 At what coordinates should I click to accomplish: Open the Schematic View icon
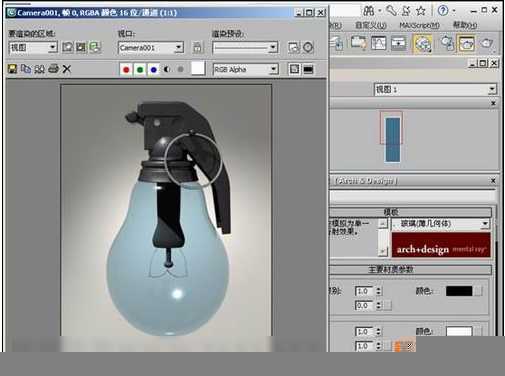pos(399,43)
